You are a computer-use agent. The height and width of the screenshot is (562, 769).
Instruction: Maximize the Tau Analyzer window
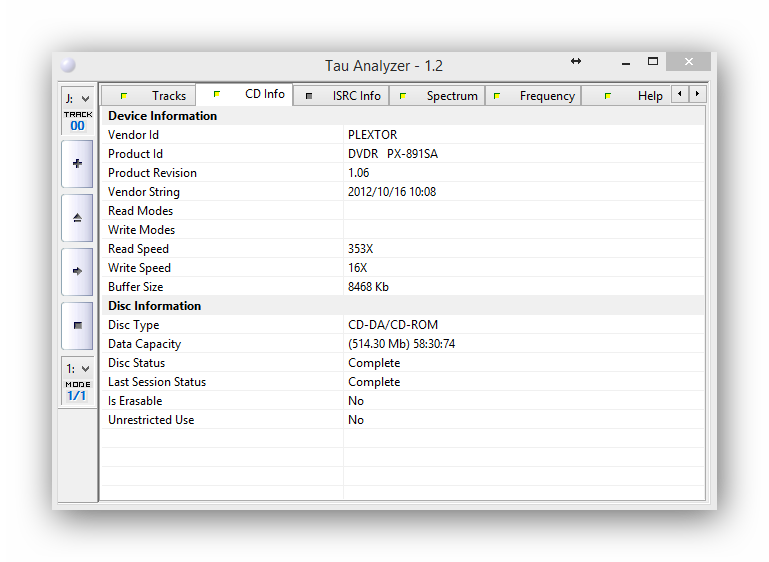pyautogui.click(x=653, y=62)
